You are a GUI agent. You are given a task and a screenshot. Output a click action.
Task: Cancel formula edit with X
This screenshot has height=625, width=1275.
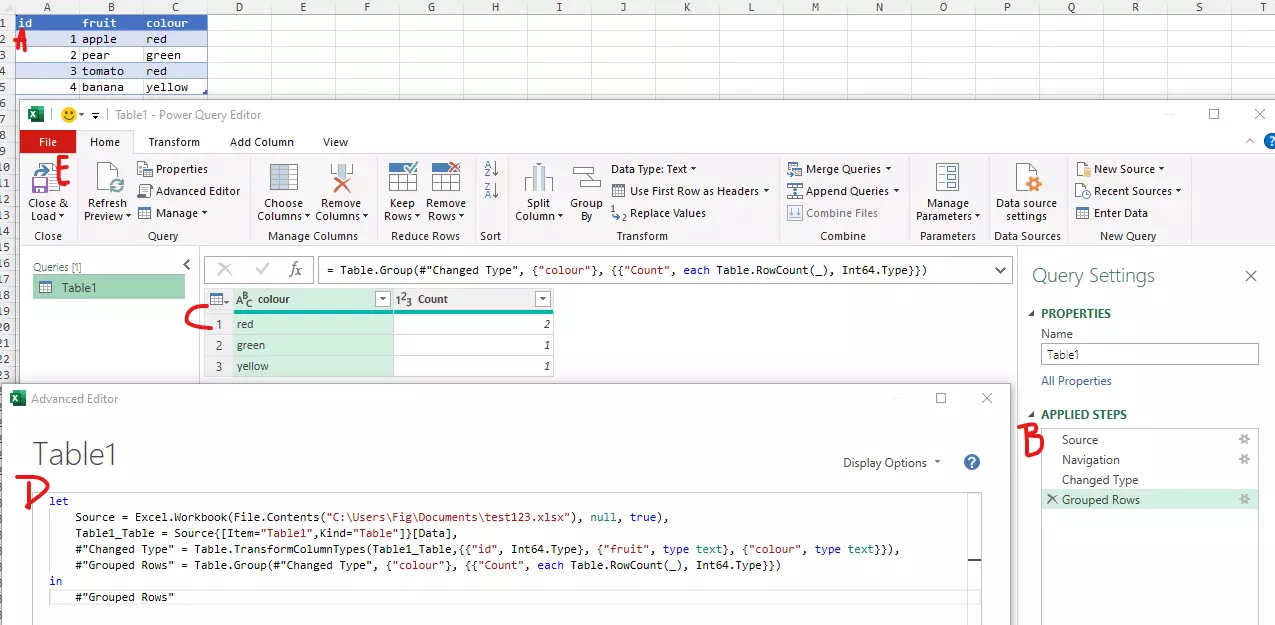point(225,270)
